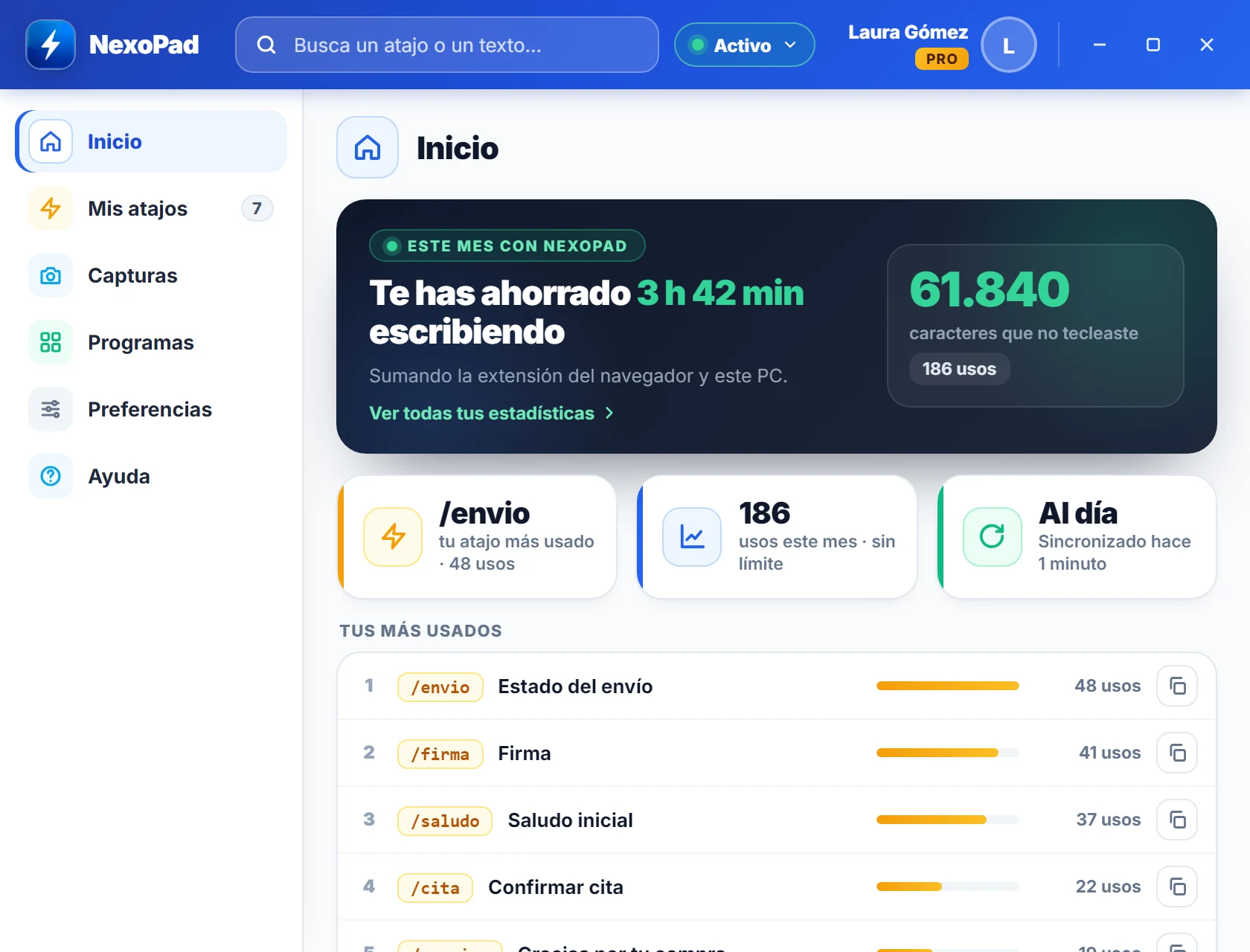
Task: Copy the Firma shortcut text
Action: (1177, 753)
